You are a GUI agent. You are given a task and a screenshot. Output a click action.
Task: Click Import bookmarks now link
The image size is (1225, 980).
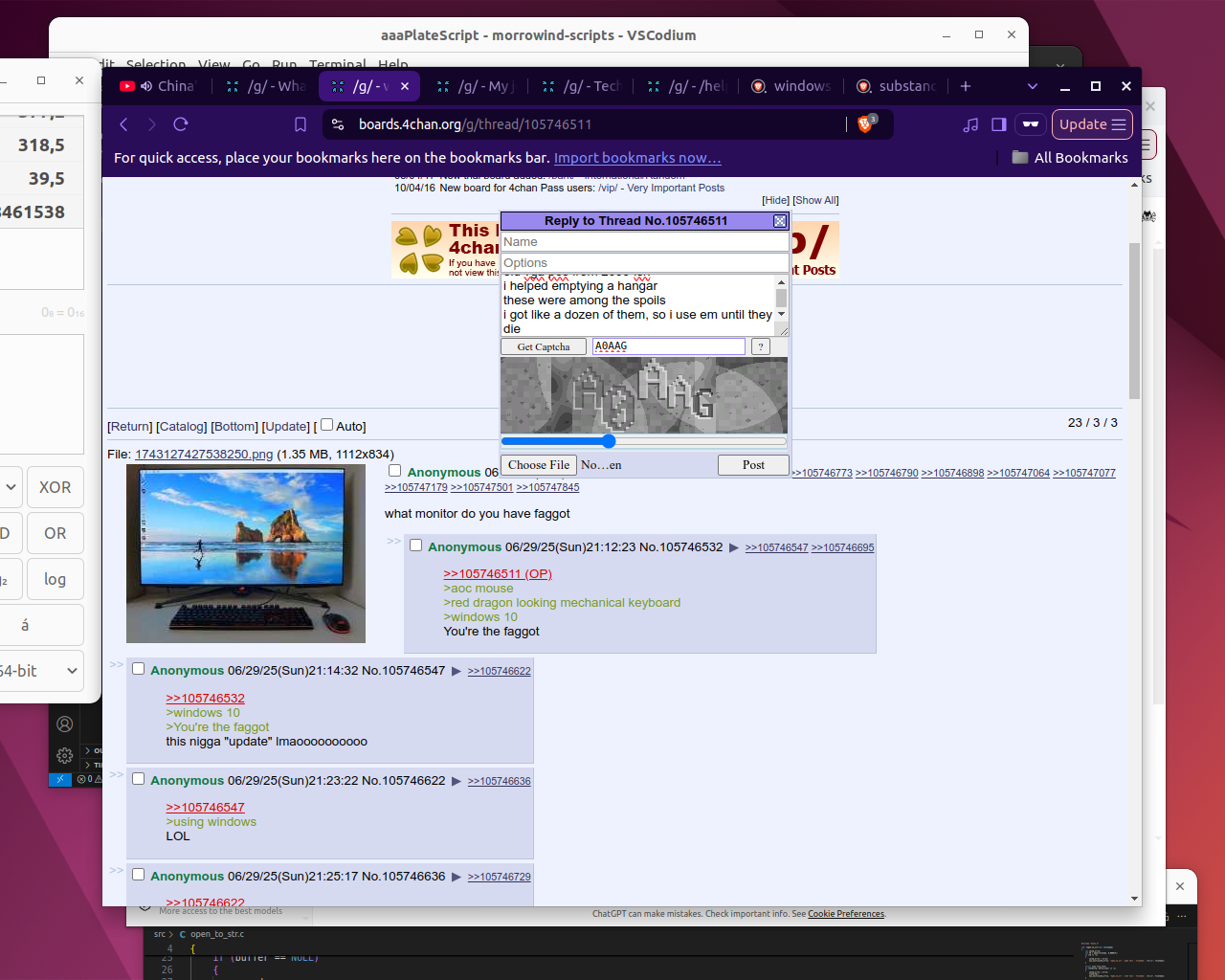637,158
